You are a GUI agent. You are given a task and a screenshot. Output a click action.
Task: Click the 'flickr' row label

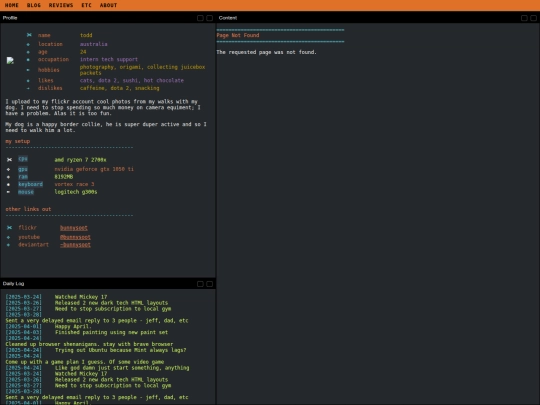click(x=28, y=228)
